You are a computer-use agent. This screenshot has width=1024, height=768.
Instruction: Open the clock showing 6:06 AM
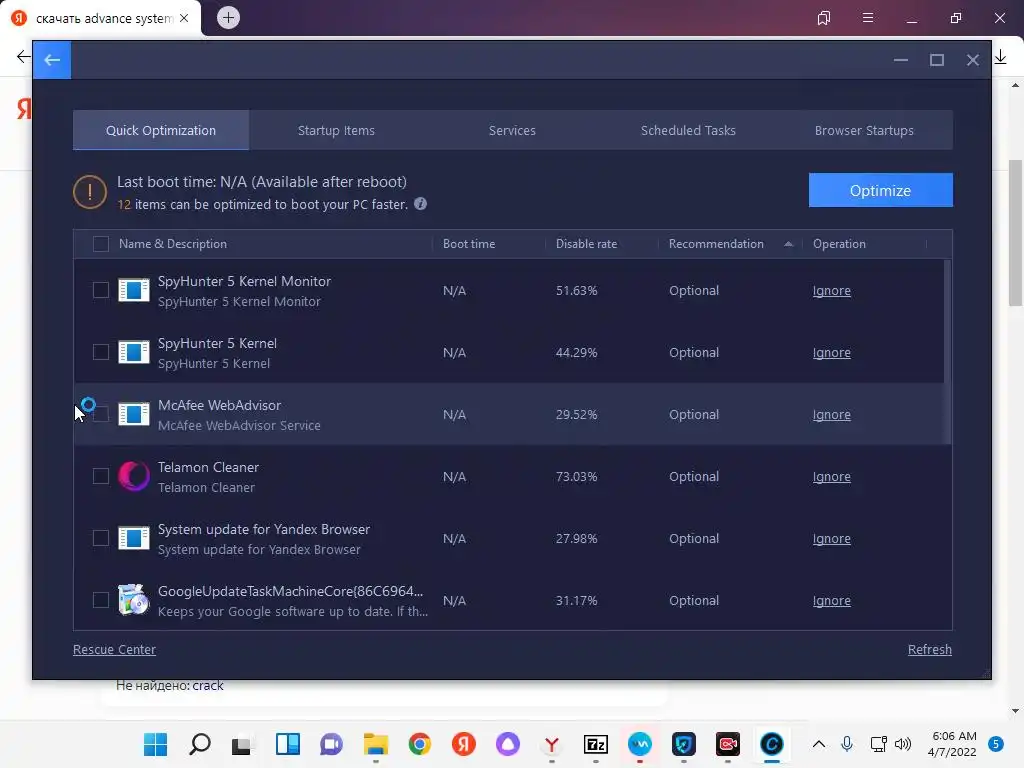(x=953, y=744)
